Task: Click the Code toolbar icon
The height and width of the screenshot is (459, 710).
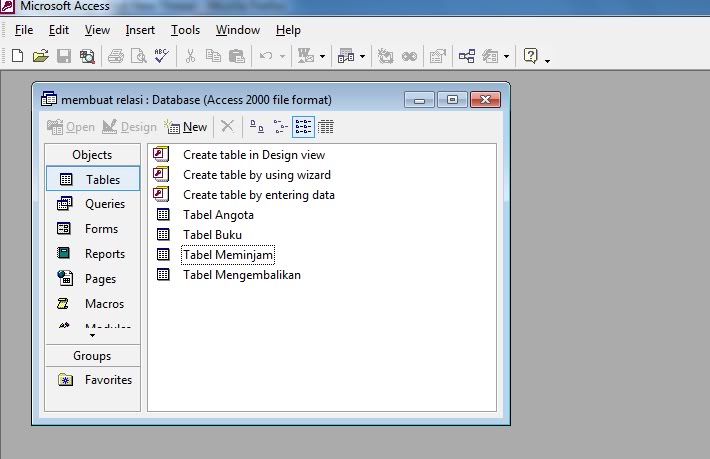Action: coord(385,56)
